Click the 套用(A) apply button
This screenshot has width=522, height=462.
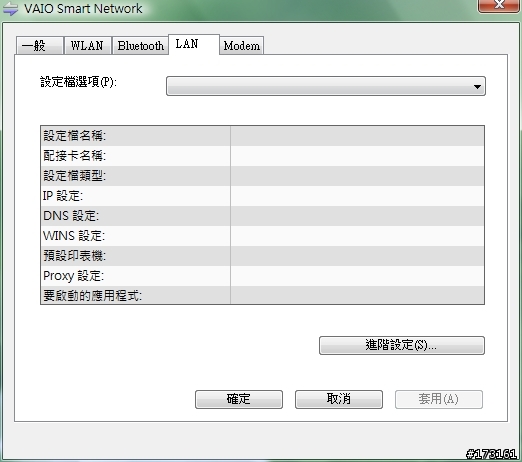click(439, 399)
